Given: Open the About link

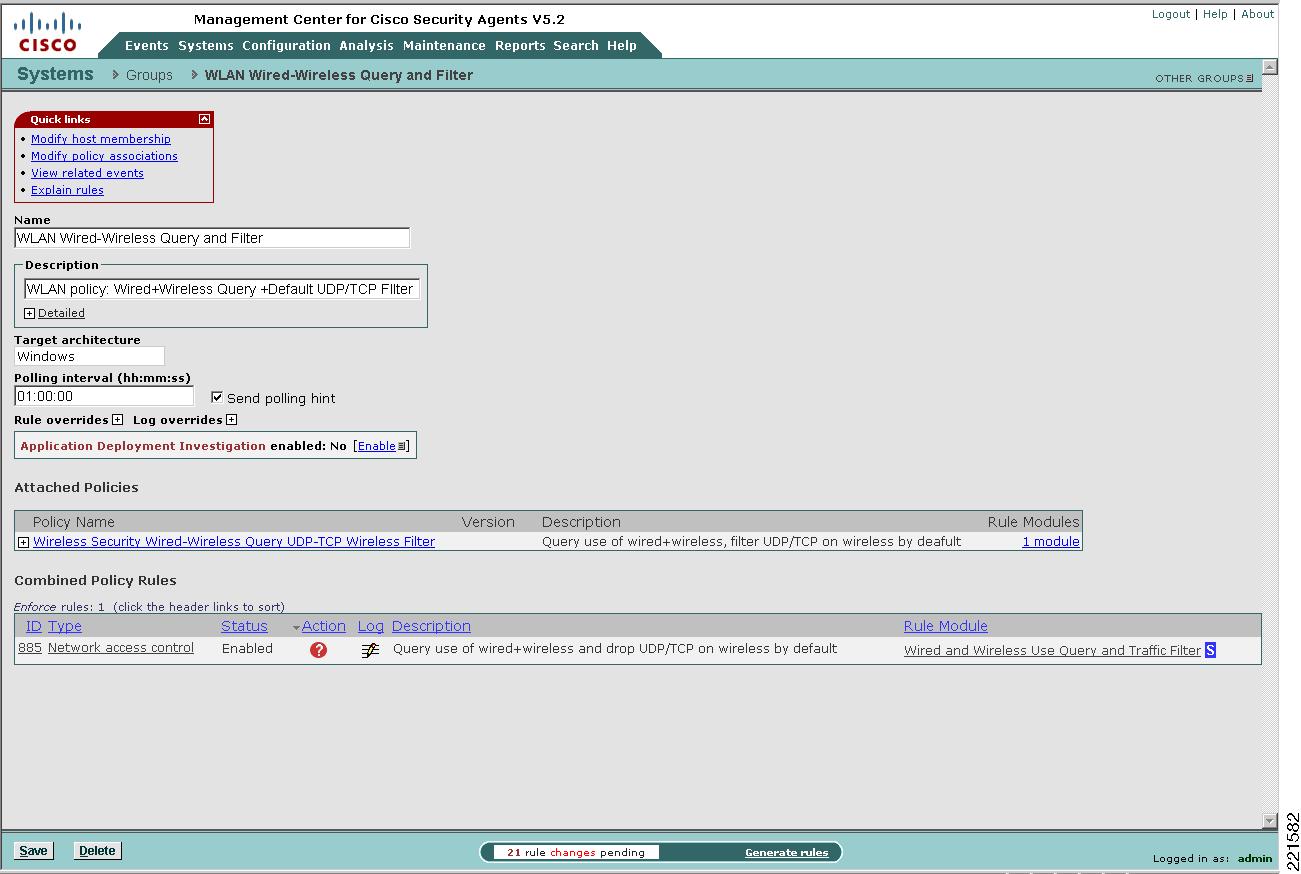Looking at the screenshot, I should 1258,14.
